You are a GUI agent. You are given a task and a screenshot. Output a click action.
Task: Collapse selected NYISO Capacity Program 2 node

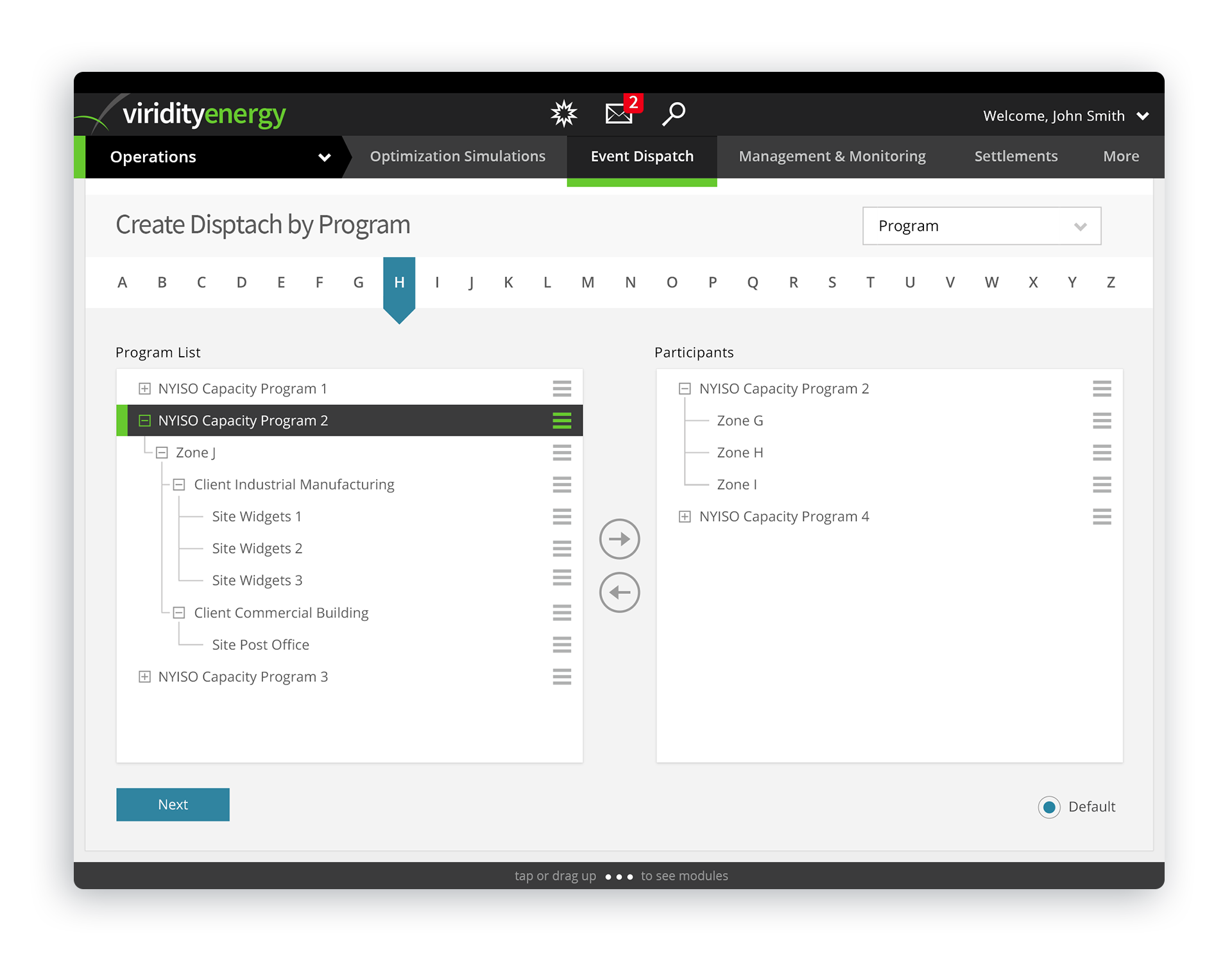[144, 421]
